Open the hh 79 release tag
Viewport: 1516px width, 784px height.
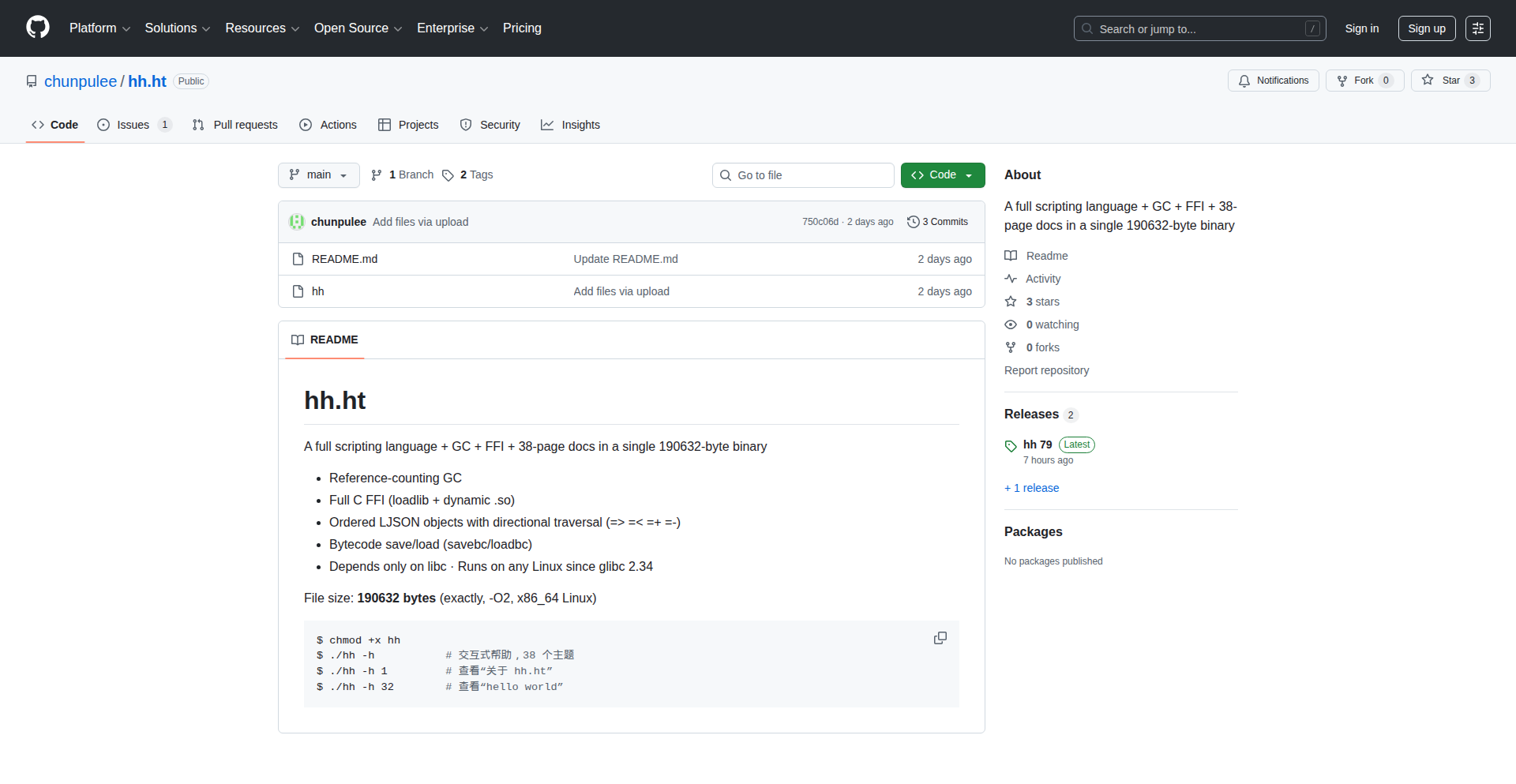click(x=1037, y=445)
